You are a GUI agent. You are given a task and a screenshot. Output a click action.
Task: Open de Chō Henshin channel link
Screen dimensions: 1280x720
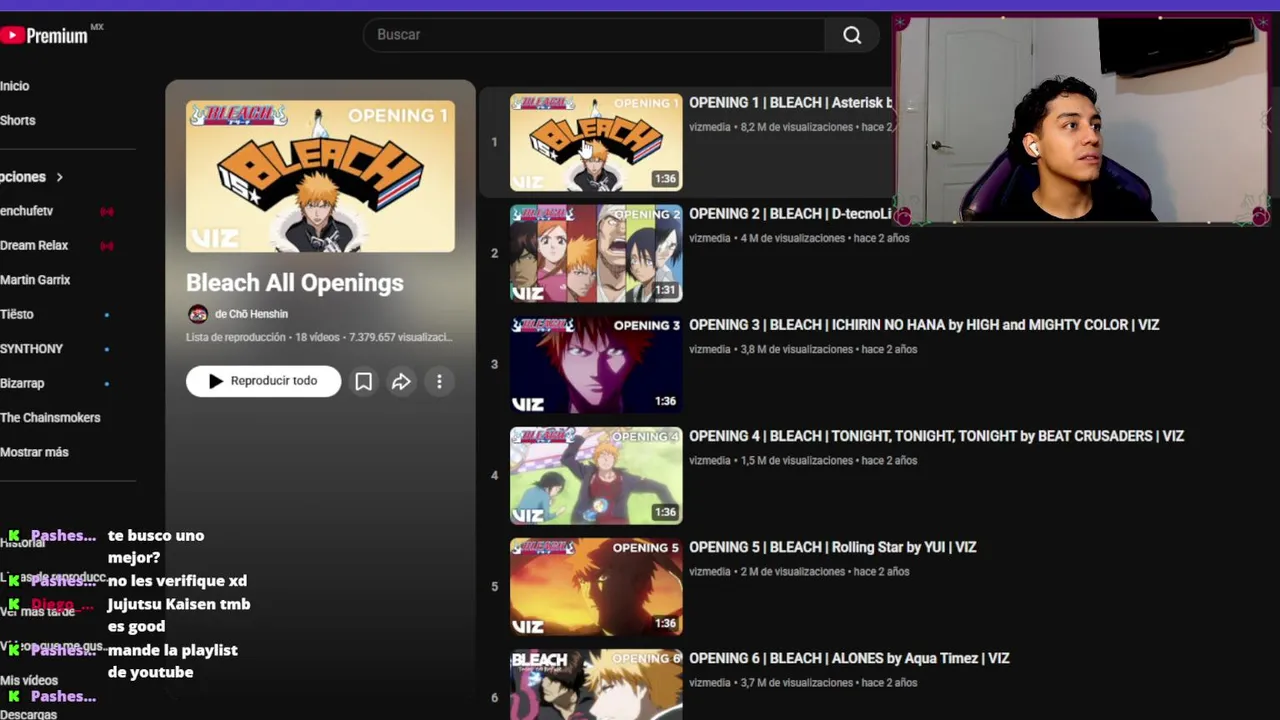point(251,314)
